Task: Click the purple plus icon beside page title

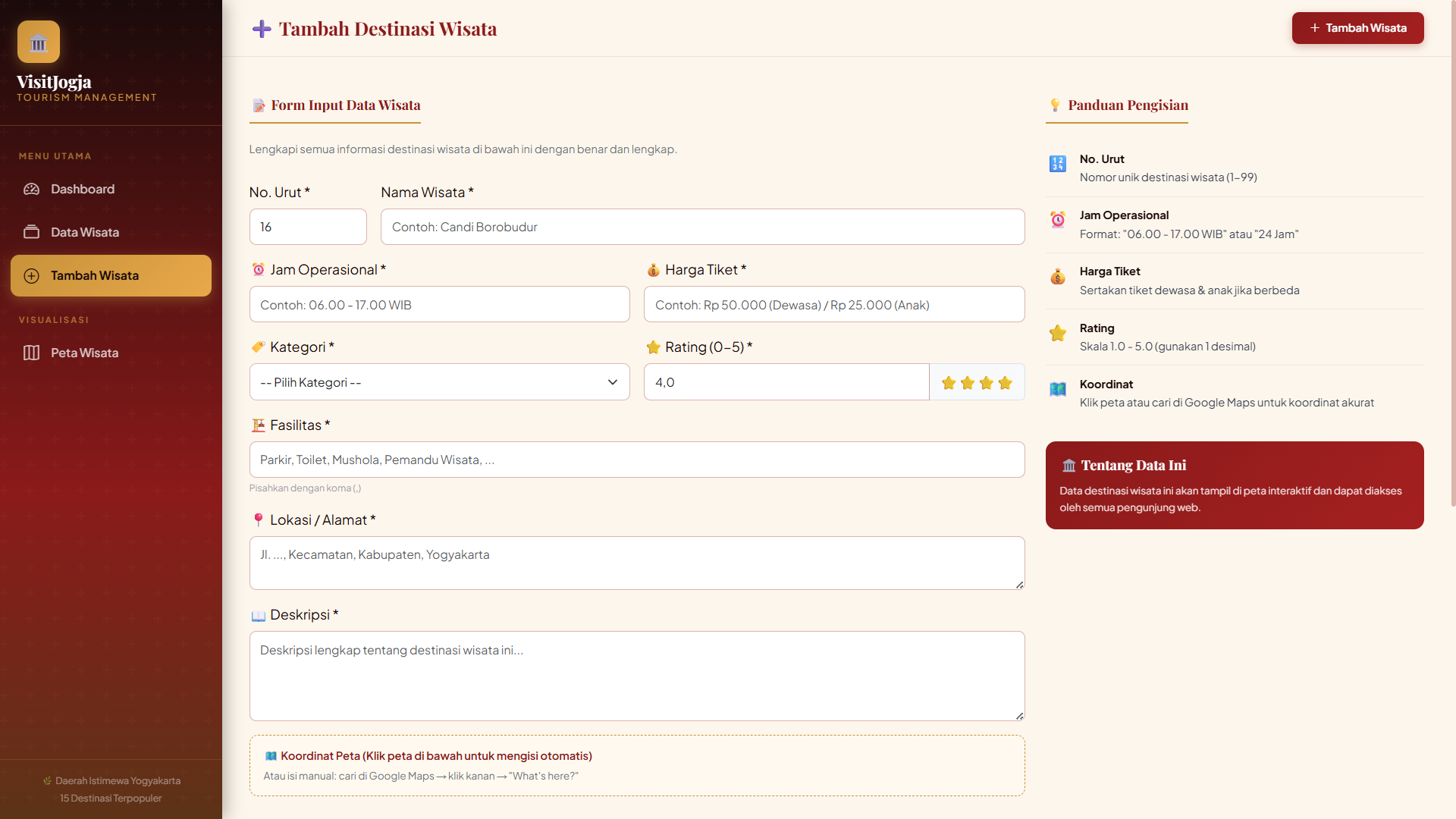Action: click(x=262, y=29)
